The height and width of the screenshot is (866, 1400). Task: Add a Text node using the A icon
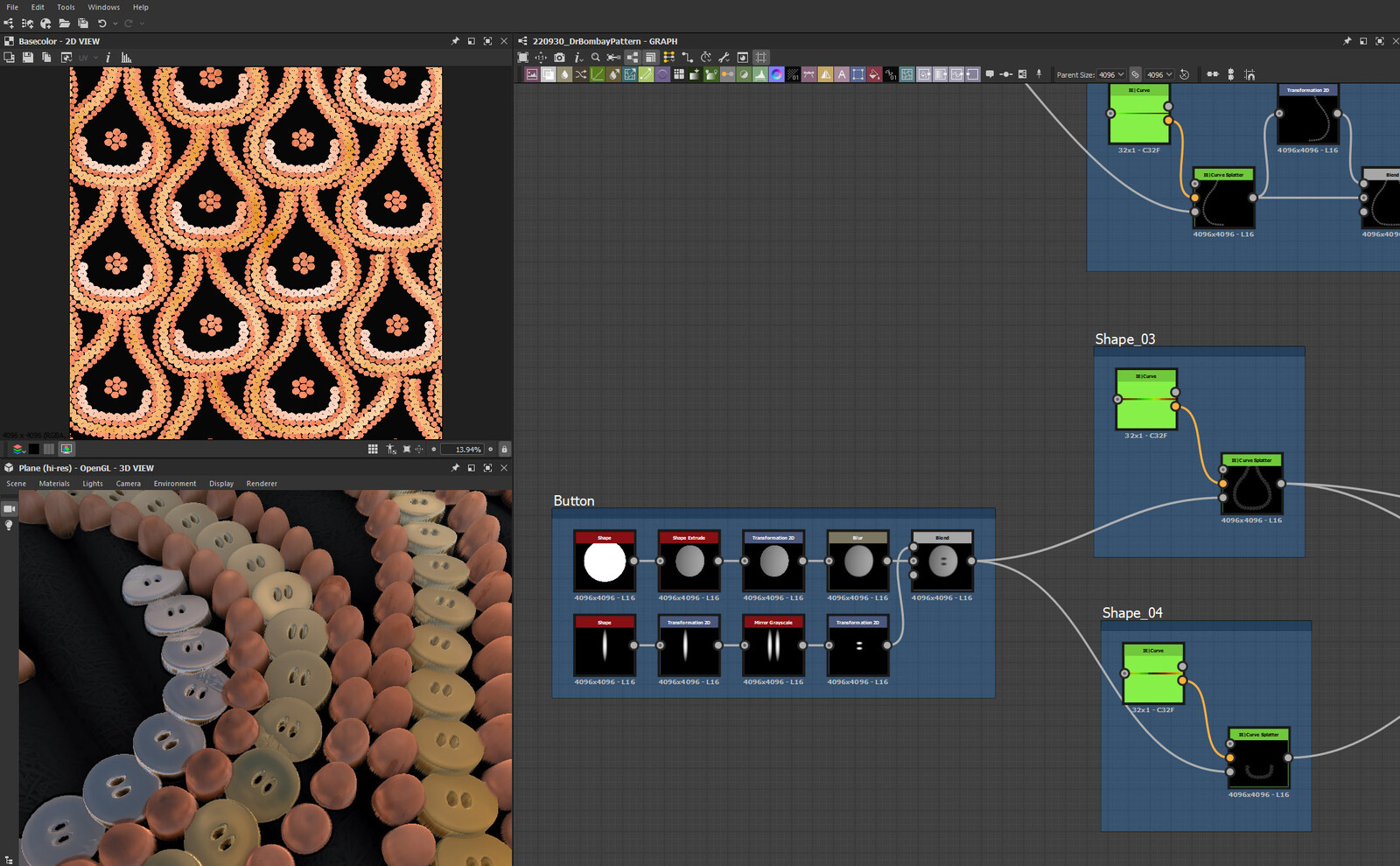coord(840,74)
